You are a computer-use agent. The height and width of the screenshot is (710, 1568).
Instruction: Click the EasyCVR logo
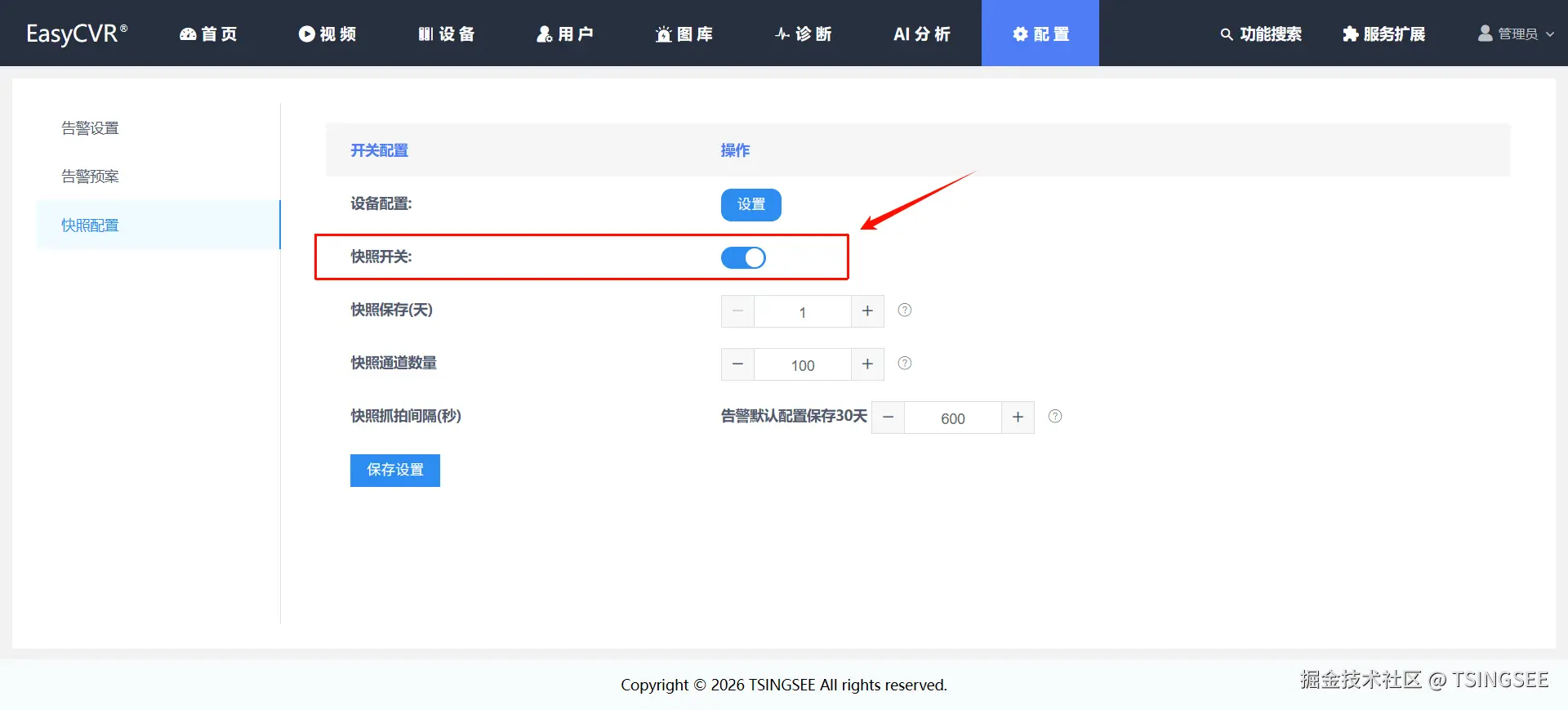click(77, 33)
